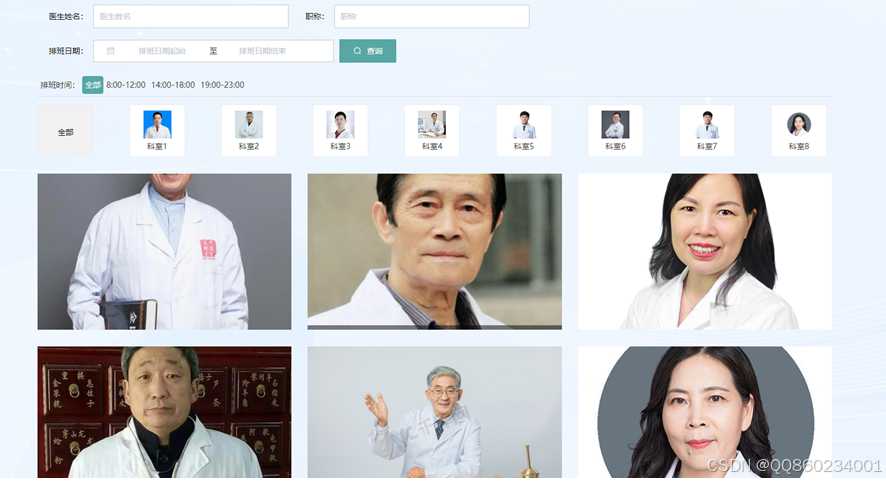The width and height of the screenshot is (886, 481).
Task: Select department 科室2
Action: click(x=249, y=131)
